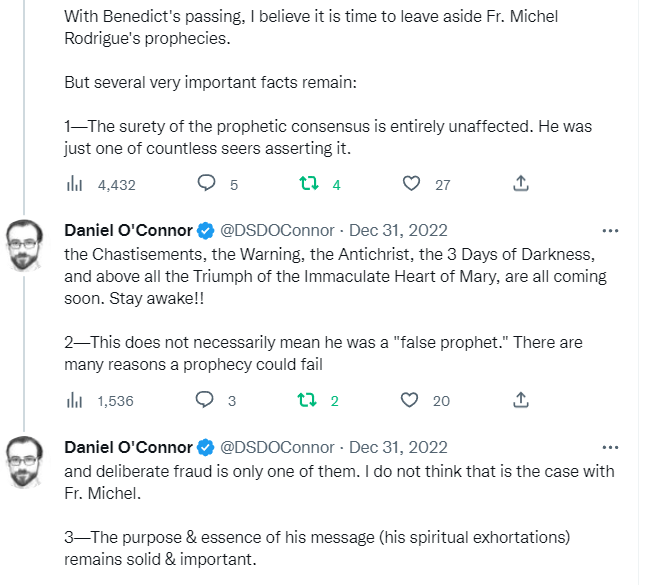Retweet the tweet with 2 retweets
Image resolution: width=645 pixels, height=585 pixels.
310,400
